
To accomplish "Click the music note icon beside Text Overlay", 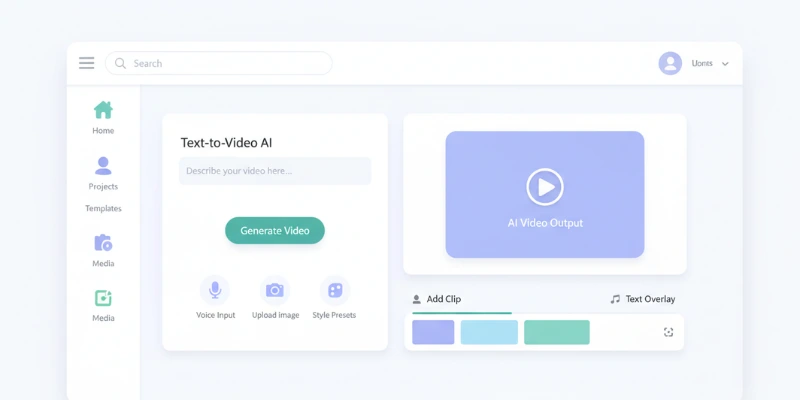I will pyautogui.click(x=615, y=299).
